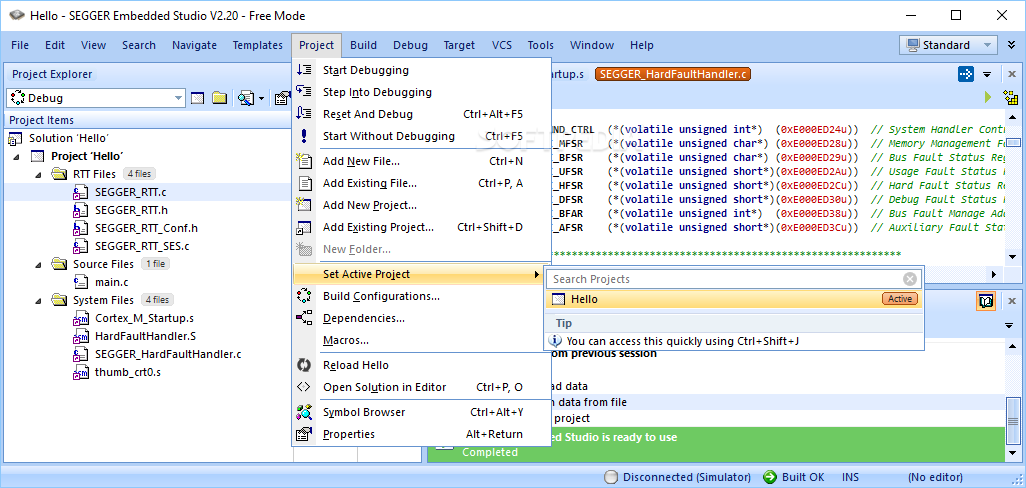Choose Macros... from Project menu
1026x488 pixels.
point(421,340)
